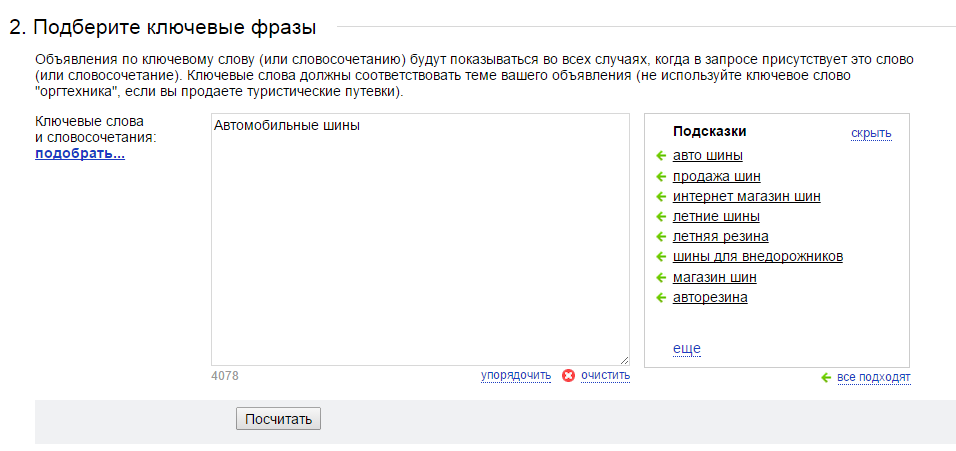Add all suggestions via 'все подходят'
This screenshot has width=956, height=451.
click(x=874, y=377)
